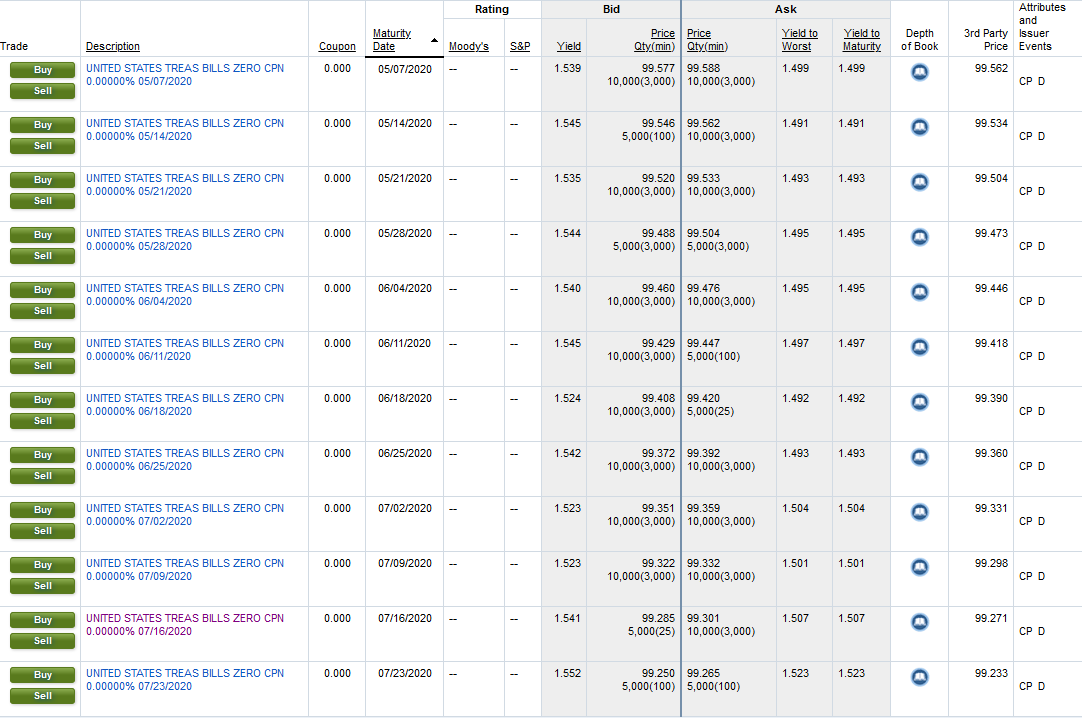
Task: Select ask price 99.392
Action: (703, 453)
